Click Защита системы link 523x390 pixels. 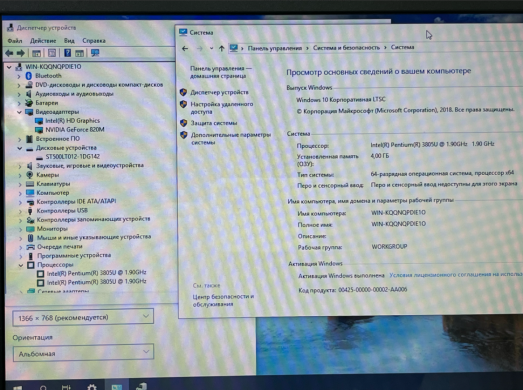pos(214,123)
